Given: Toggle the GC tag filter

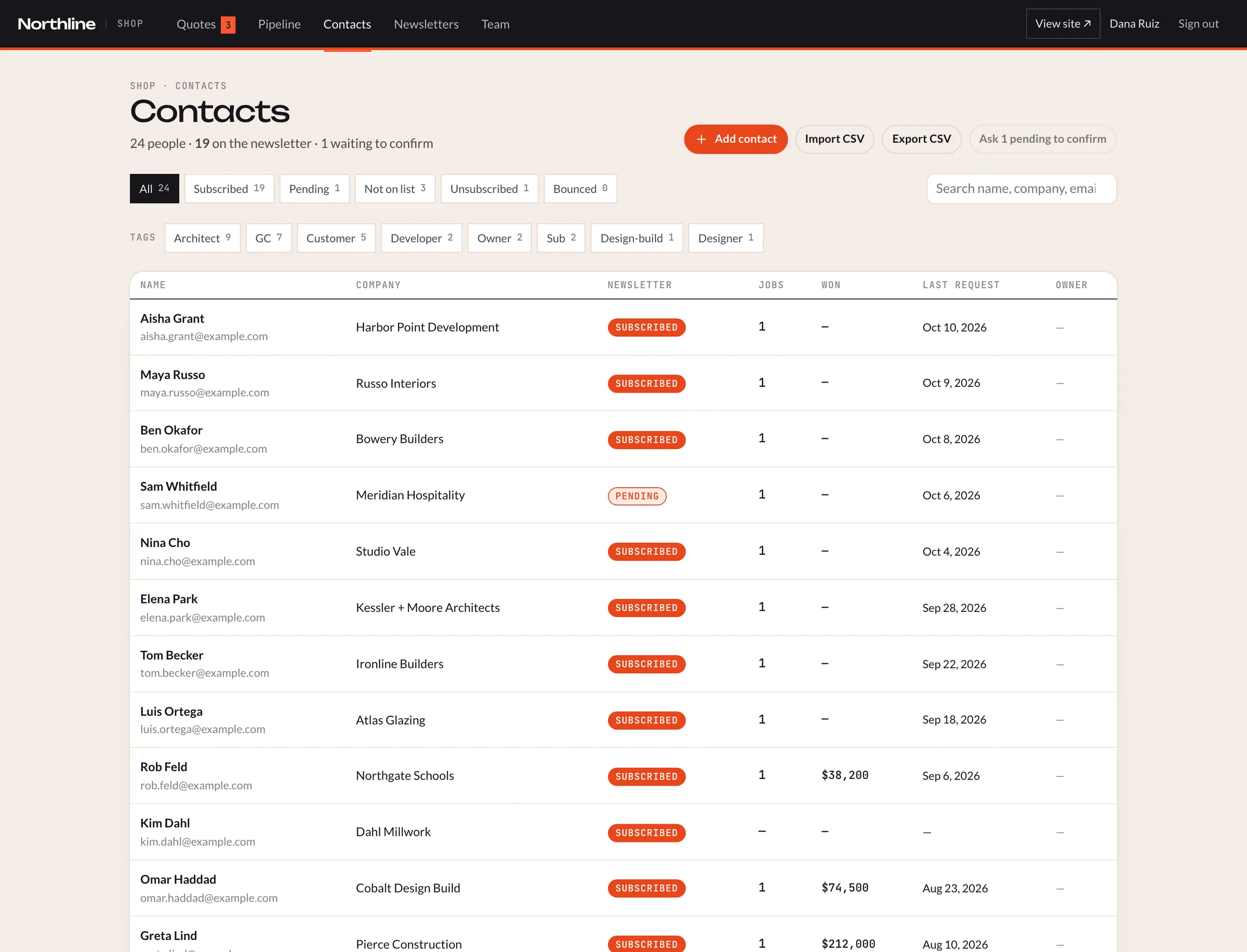Looking at the screenshot, I should tap(269, 238).
